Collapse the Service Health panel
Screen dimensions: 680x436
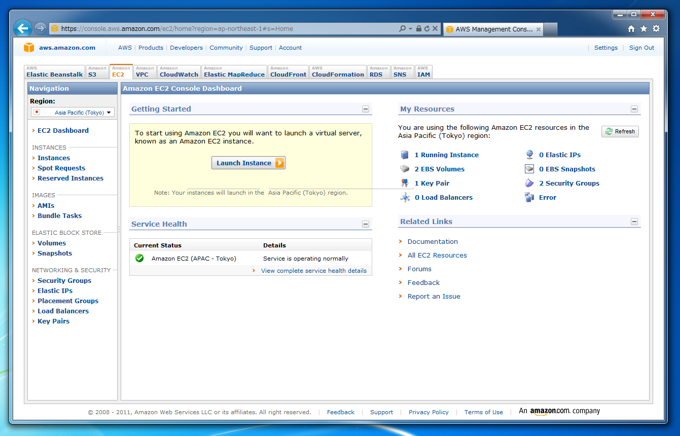click(x=366, y=224)
